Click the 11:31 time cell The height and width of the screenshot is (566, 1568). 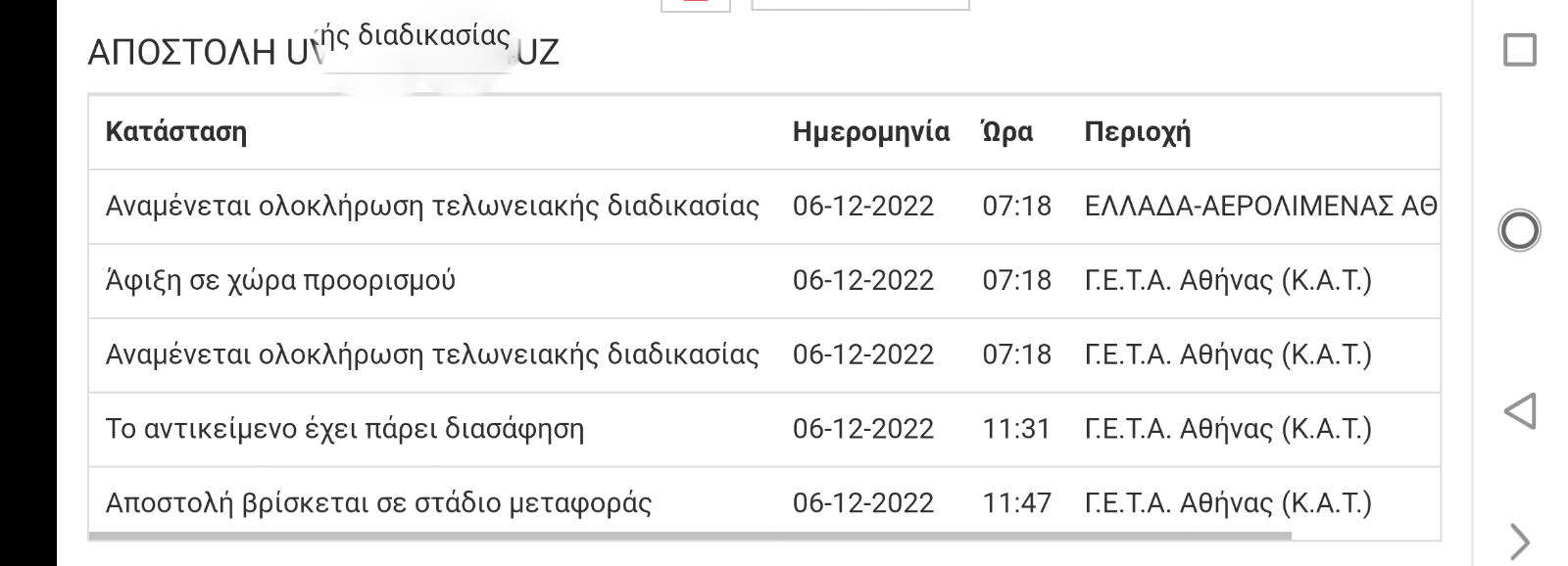1016,429
